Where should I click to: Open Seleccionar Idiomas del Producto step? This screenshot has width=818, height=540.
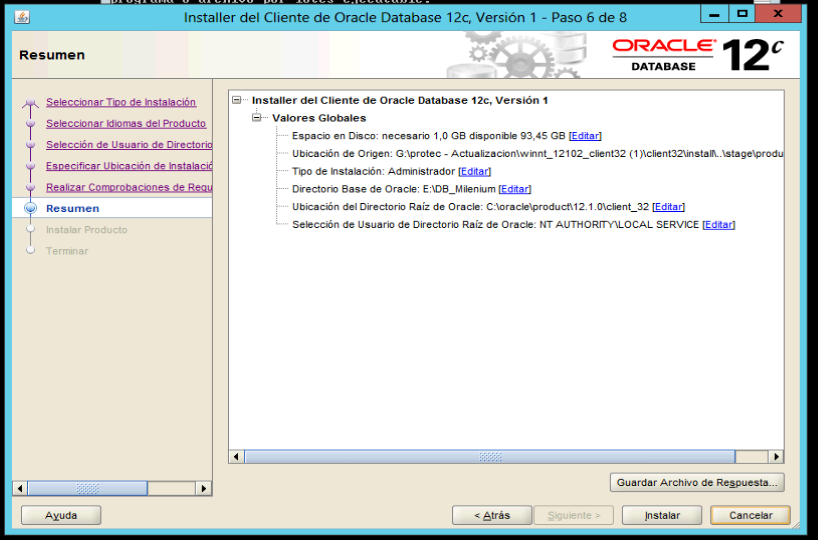point(126,124)
